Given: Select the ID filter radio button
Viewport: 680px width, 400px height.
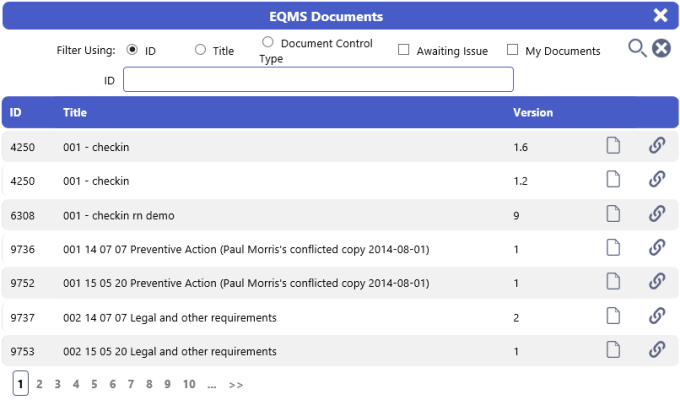Looking at the screenshot, I should tap(132, 50).
